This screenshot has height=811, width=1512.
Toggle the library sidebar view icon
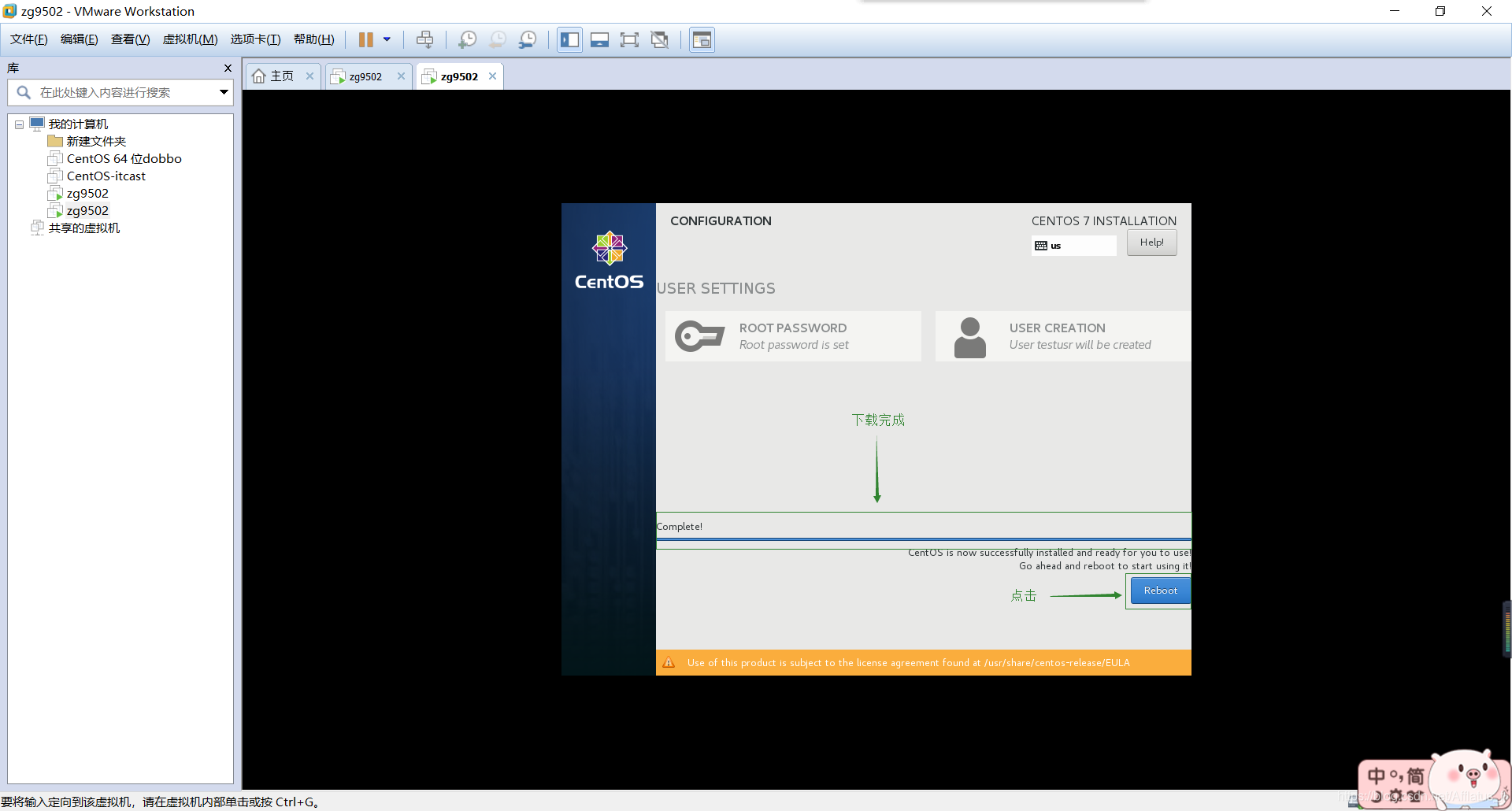(569, 39)
